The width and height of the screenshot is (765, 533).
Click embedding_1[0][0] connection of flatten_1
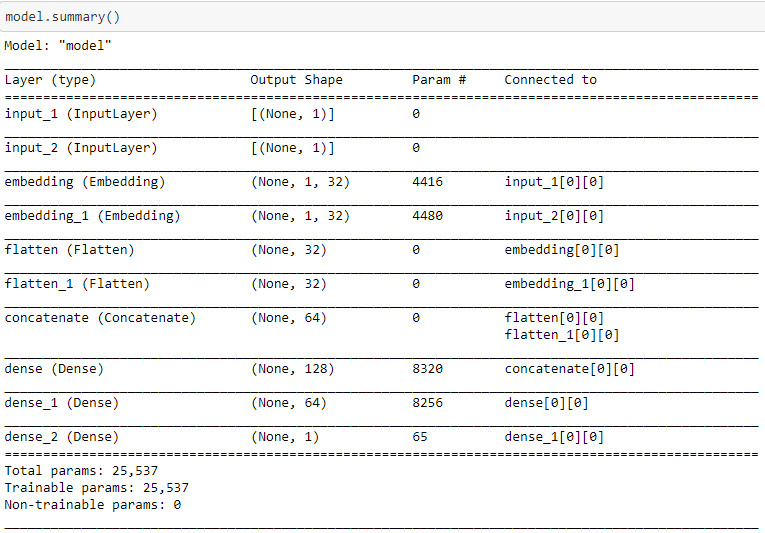tap(569, 284)
